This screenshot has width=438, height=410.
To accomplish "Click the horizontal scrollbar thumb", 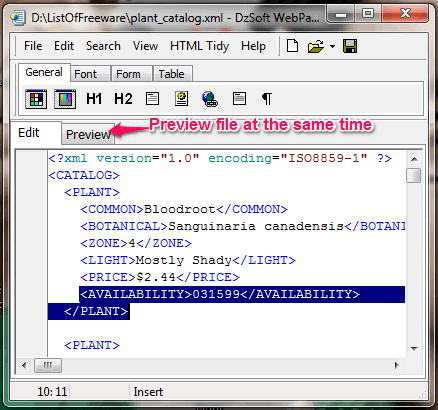I will point(48,366).
